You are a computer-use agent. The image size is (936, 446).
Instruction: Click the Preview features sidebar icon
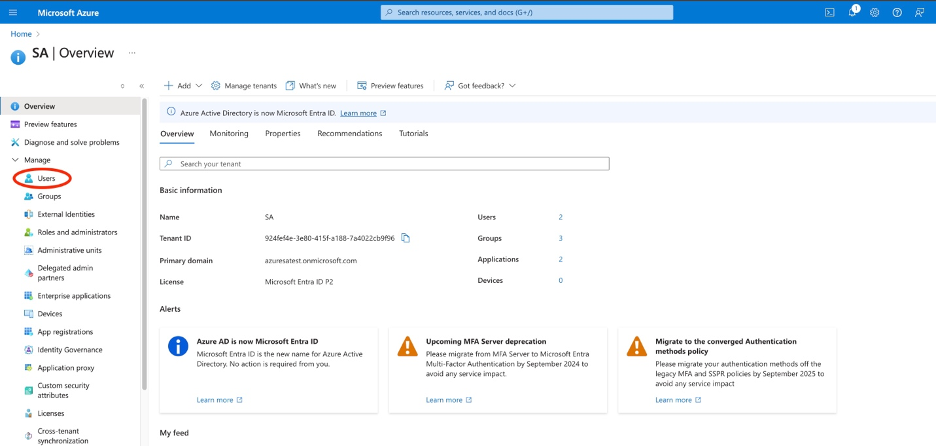16,124
